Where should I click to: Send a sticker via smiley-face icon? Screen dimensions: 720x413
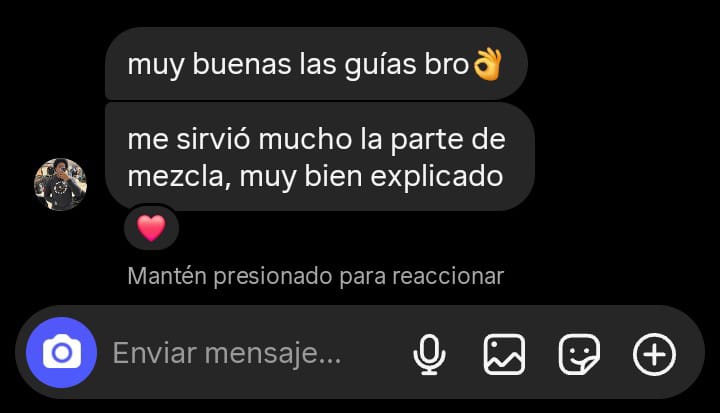(x=579, y=354)
